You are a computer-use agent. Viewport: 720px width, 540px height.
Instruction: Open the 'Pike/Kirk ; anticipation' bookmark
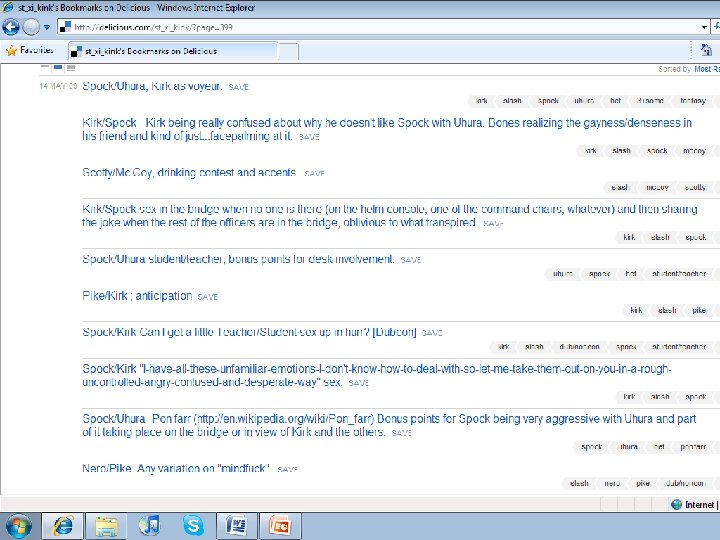point(137,296)
